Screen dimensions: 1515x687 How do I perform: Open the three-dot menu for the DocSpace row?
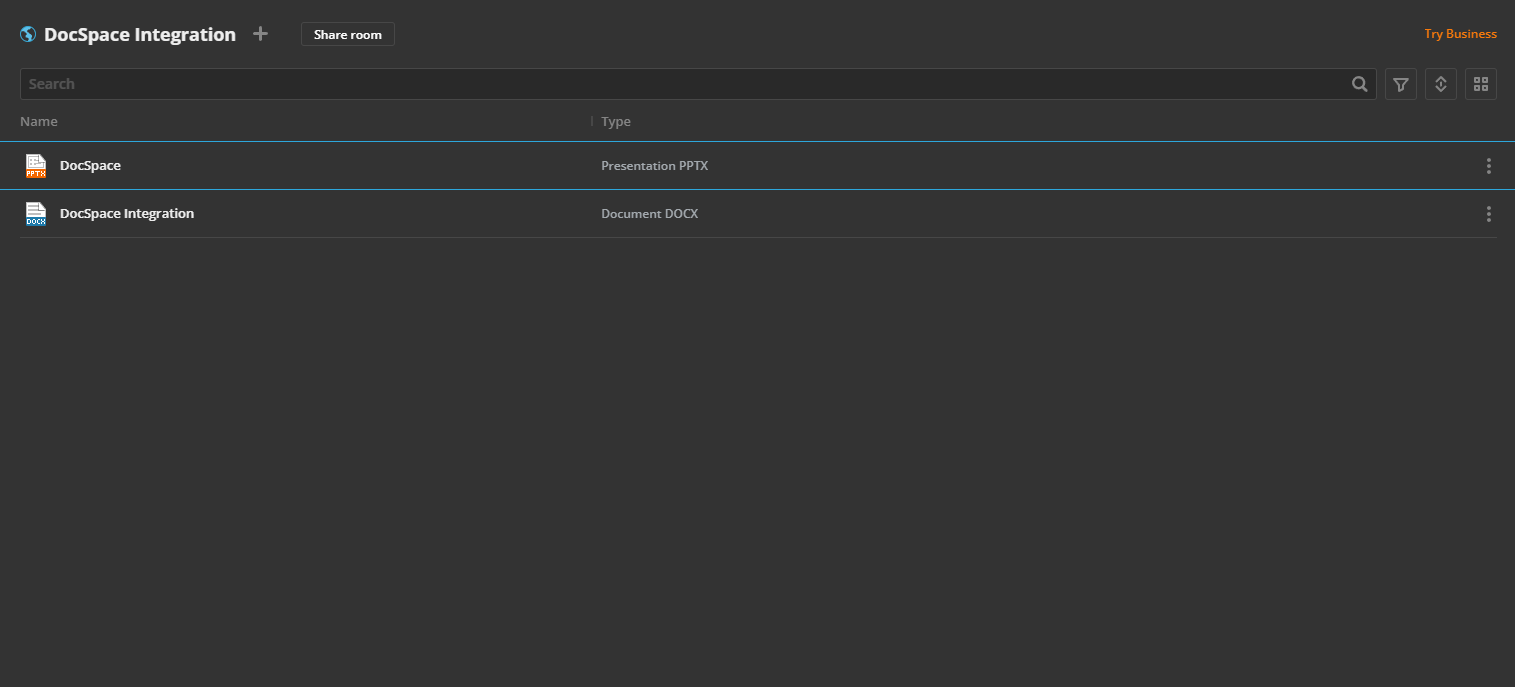(1488, 166)
